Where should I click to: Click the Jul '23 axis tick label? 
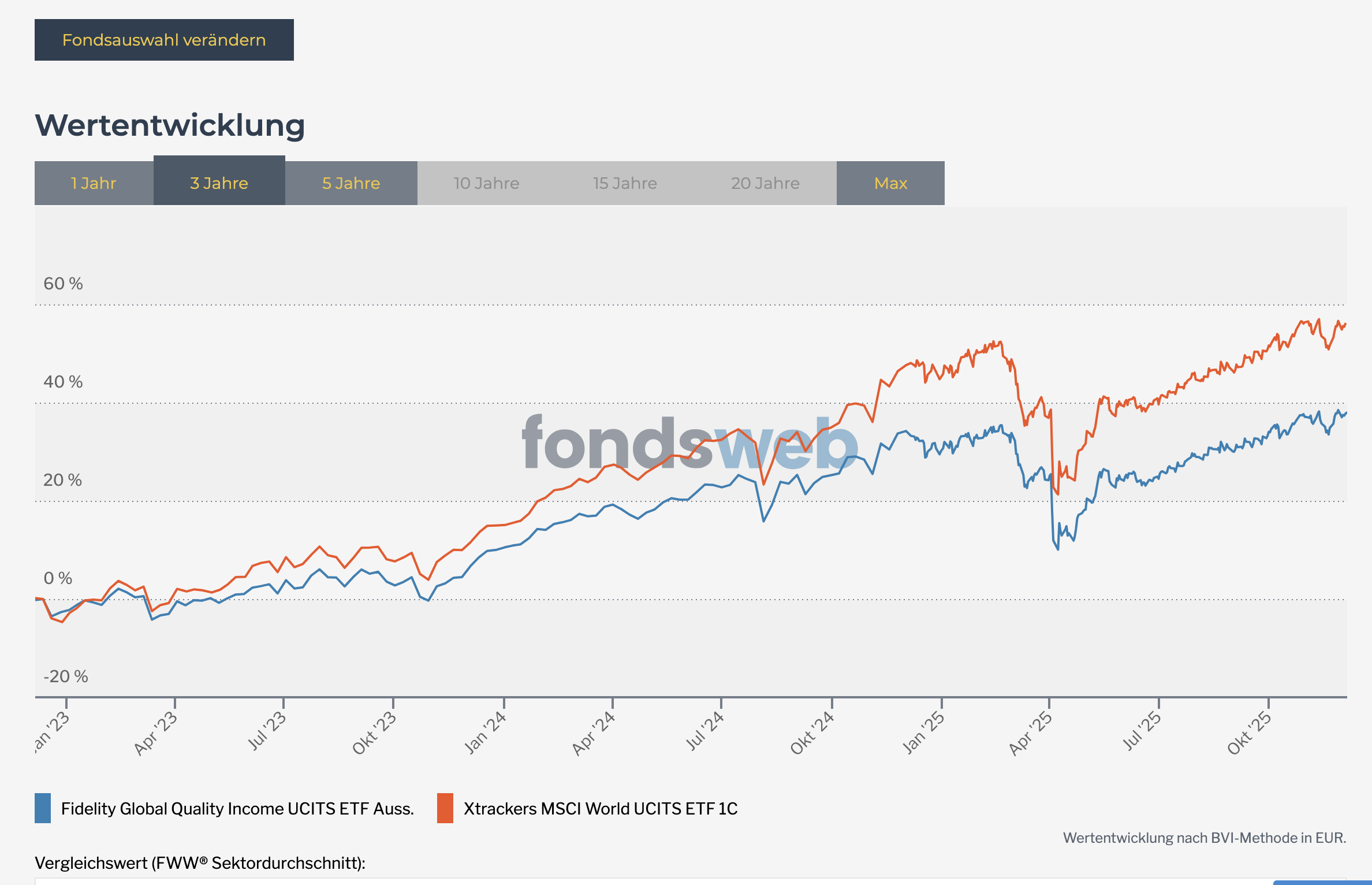(x=266, y=731)
